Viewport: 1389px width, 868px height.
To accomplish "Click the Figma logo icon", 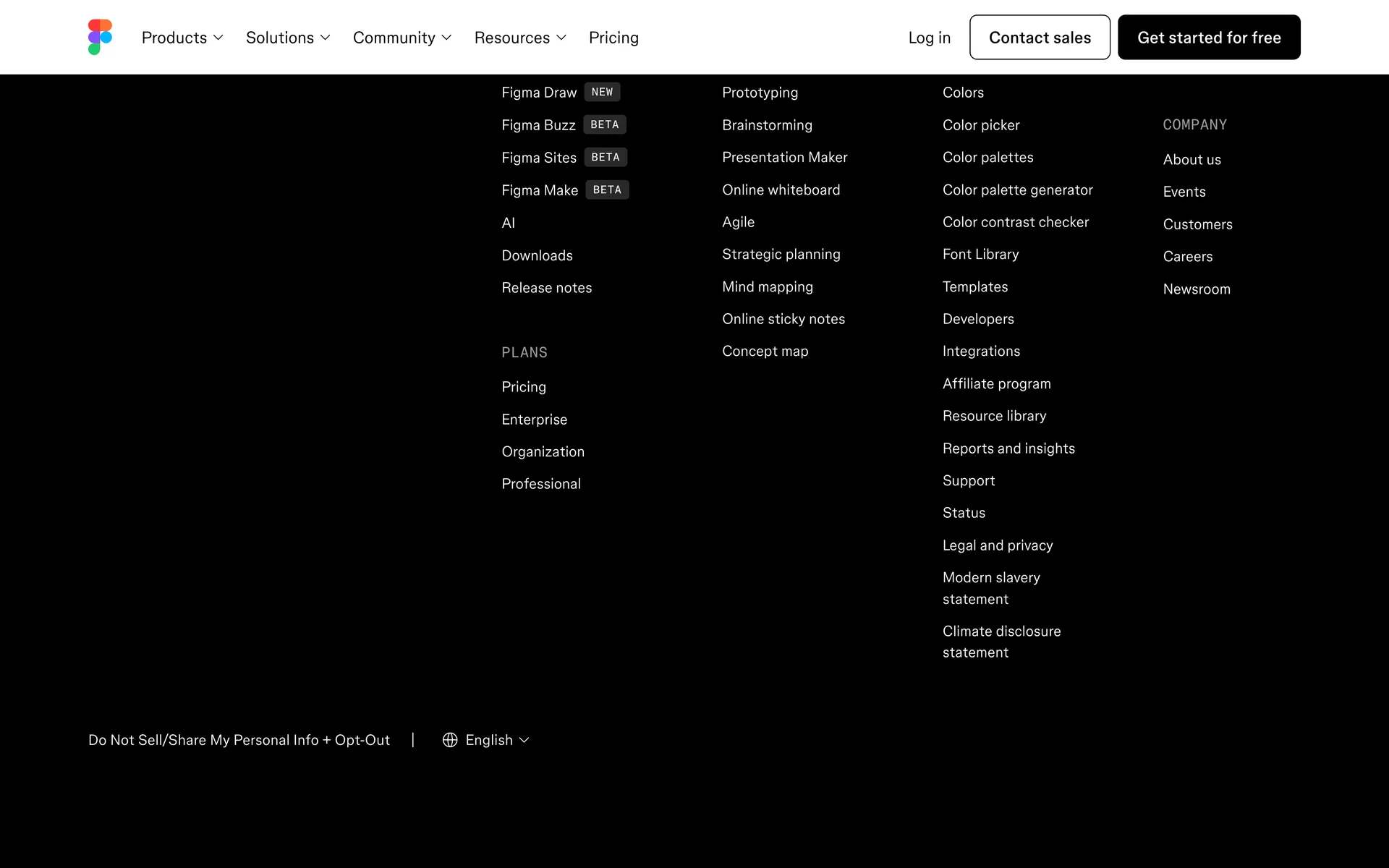I will click(100, 37).
